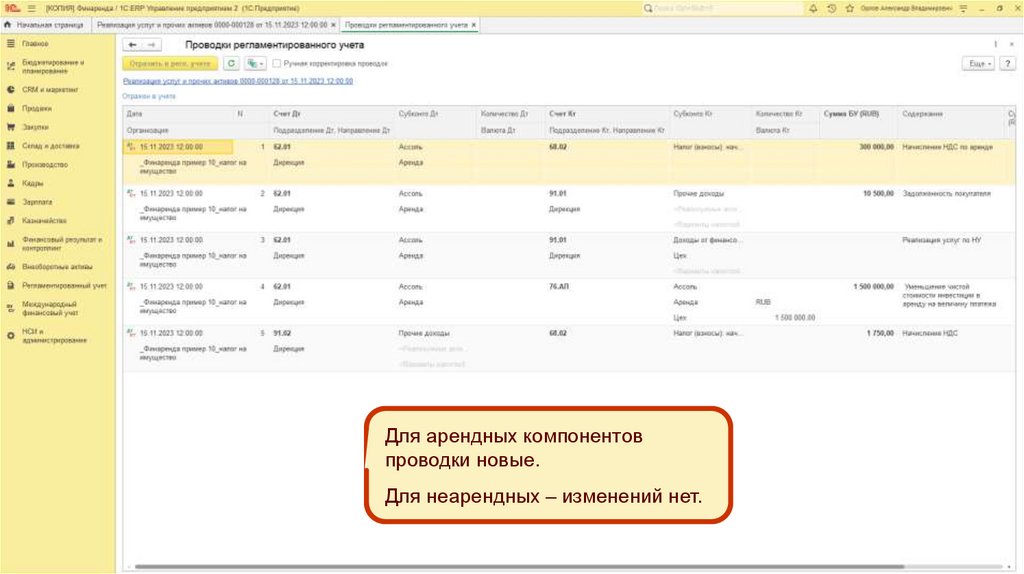Click the Отразить в регл. учете button
Image resolution: width=1024 pixels, height=574 pixels.
click(169, 63)
